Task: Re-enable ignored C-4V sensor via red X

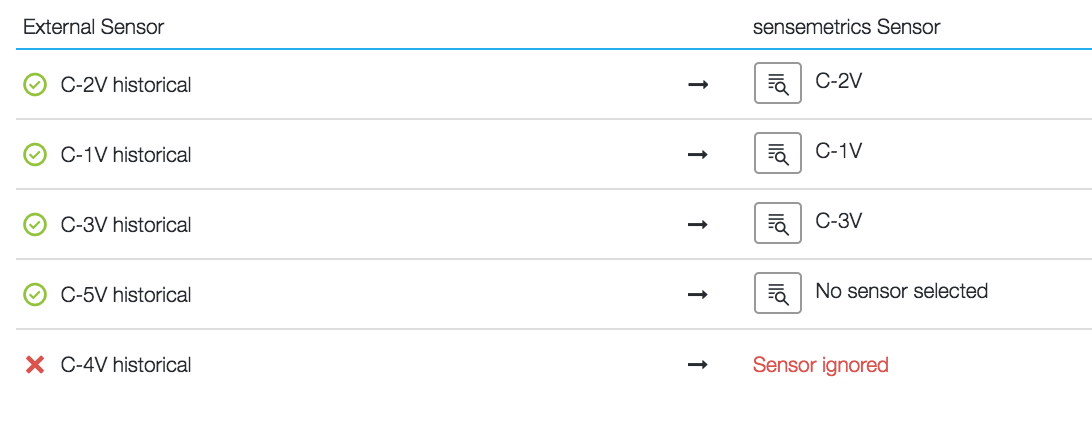Action: pyautogui.click(x=35, y=364)
